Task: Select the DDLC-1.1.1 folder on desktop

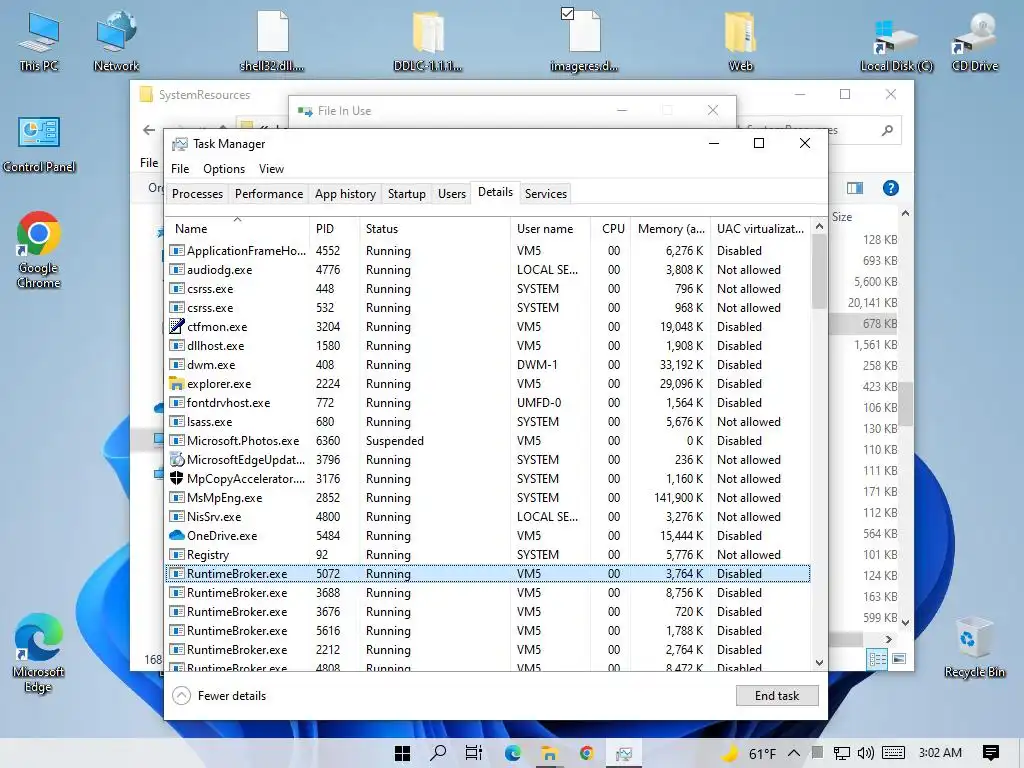Action: click(x=428, y=40)
